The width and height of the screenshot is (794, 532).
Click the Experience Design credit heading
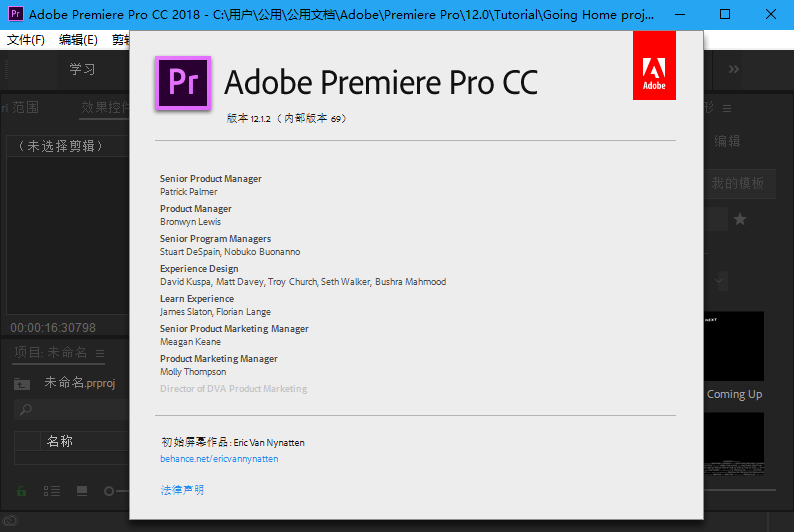pyautogui.click(x=199, y=269)
